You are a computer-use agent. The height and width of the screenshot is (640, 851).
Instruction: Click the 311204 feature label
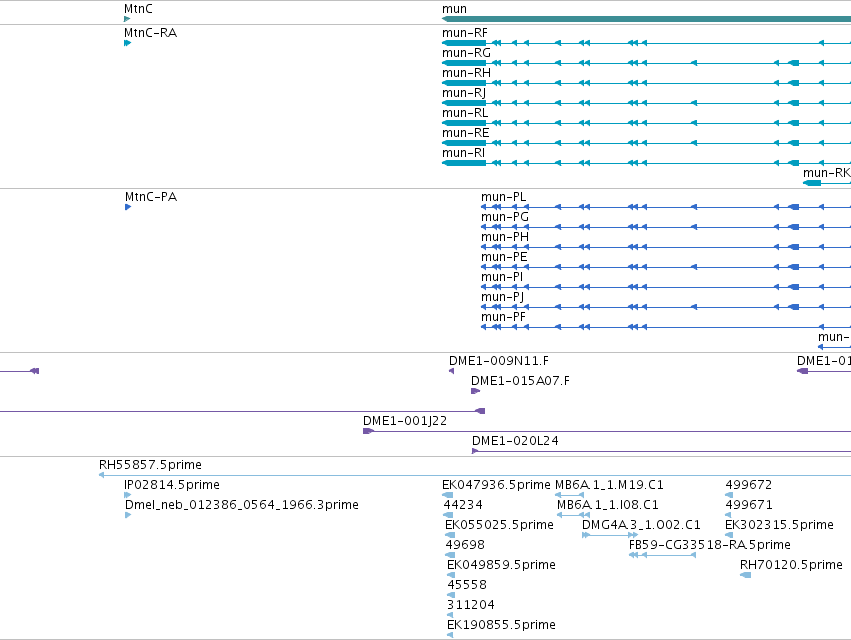click(x=471, y=605)
